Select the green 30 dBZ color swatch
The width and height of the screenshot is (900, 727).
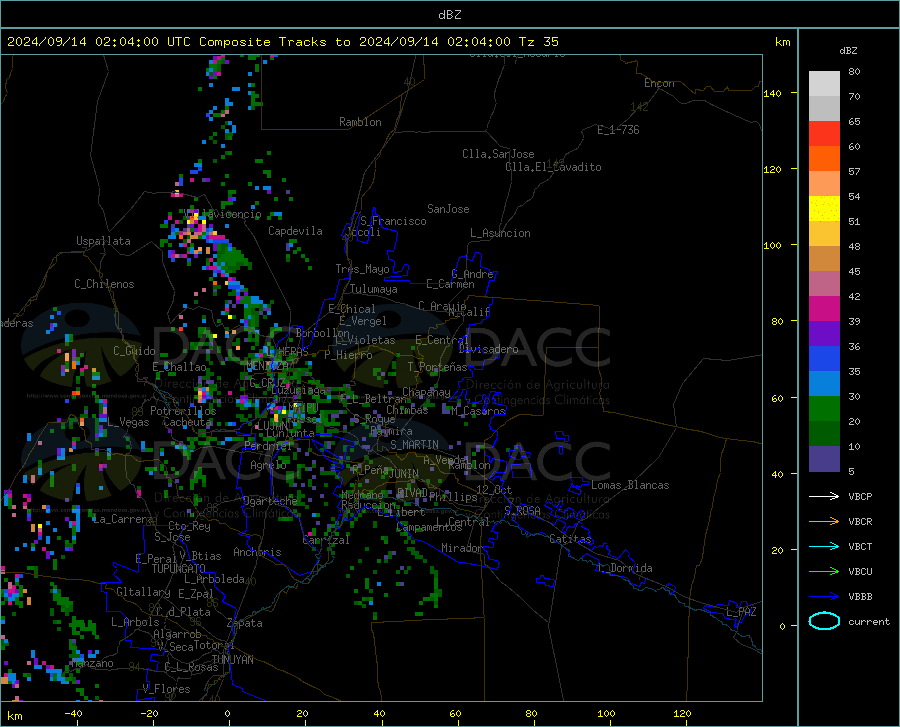point(824,409)
